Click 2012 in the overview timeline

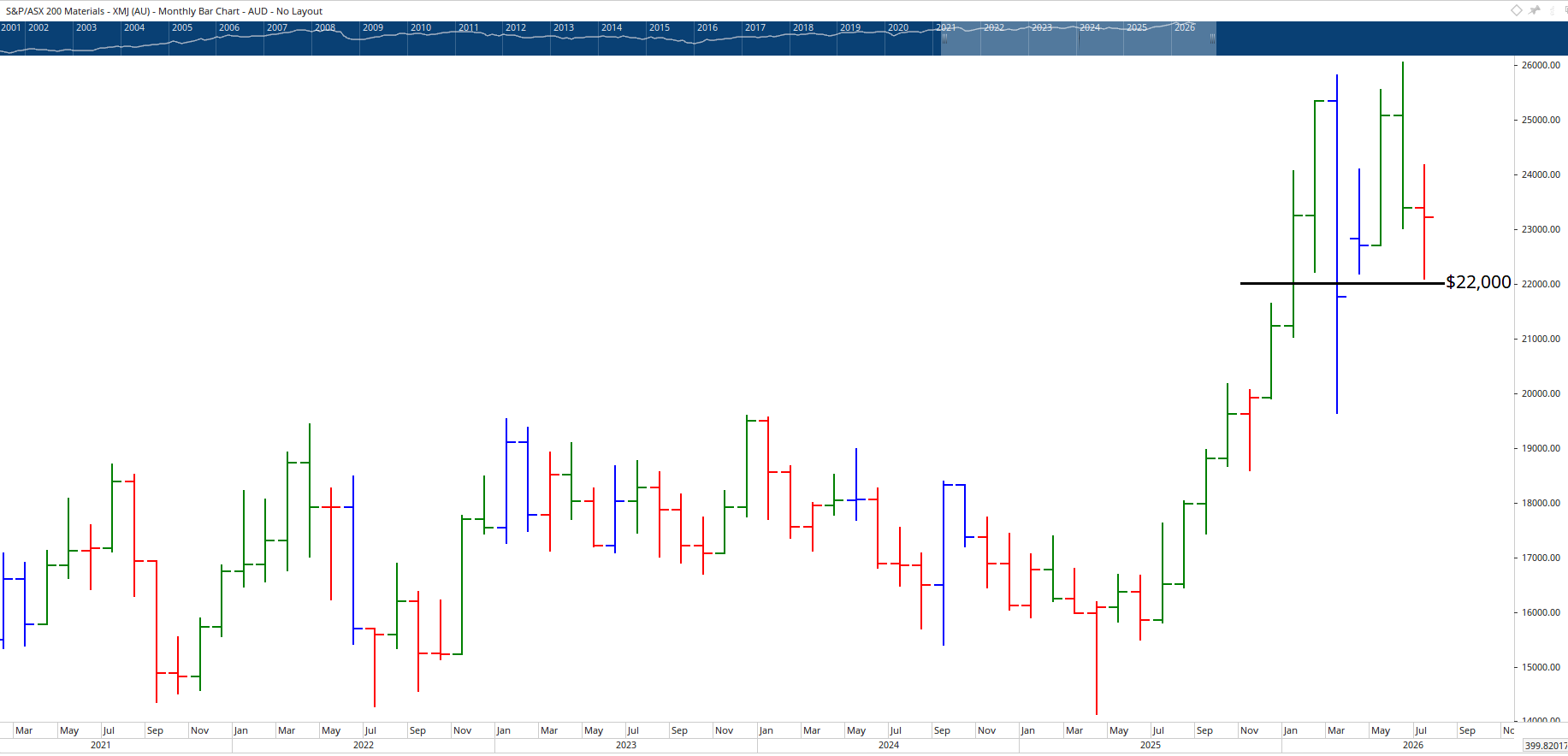click(516, 27)
